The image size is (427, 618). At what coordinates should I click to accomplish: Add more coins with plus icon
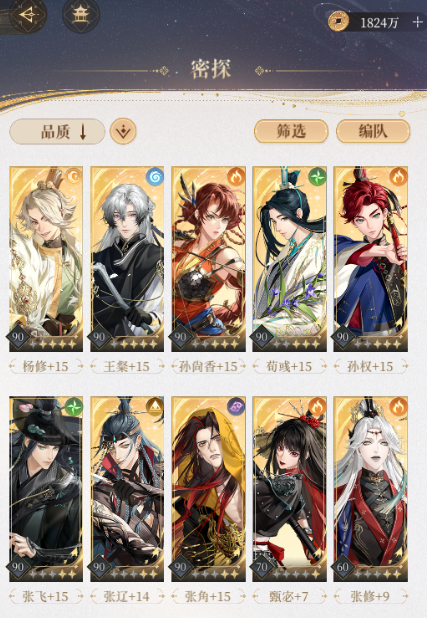click(418, 22)
